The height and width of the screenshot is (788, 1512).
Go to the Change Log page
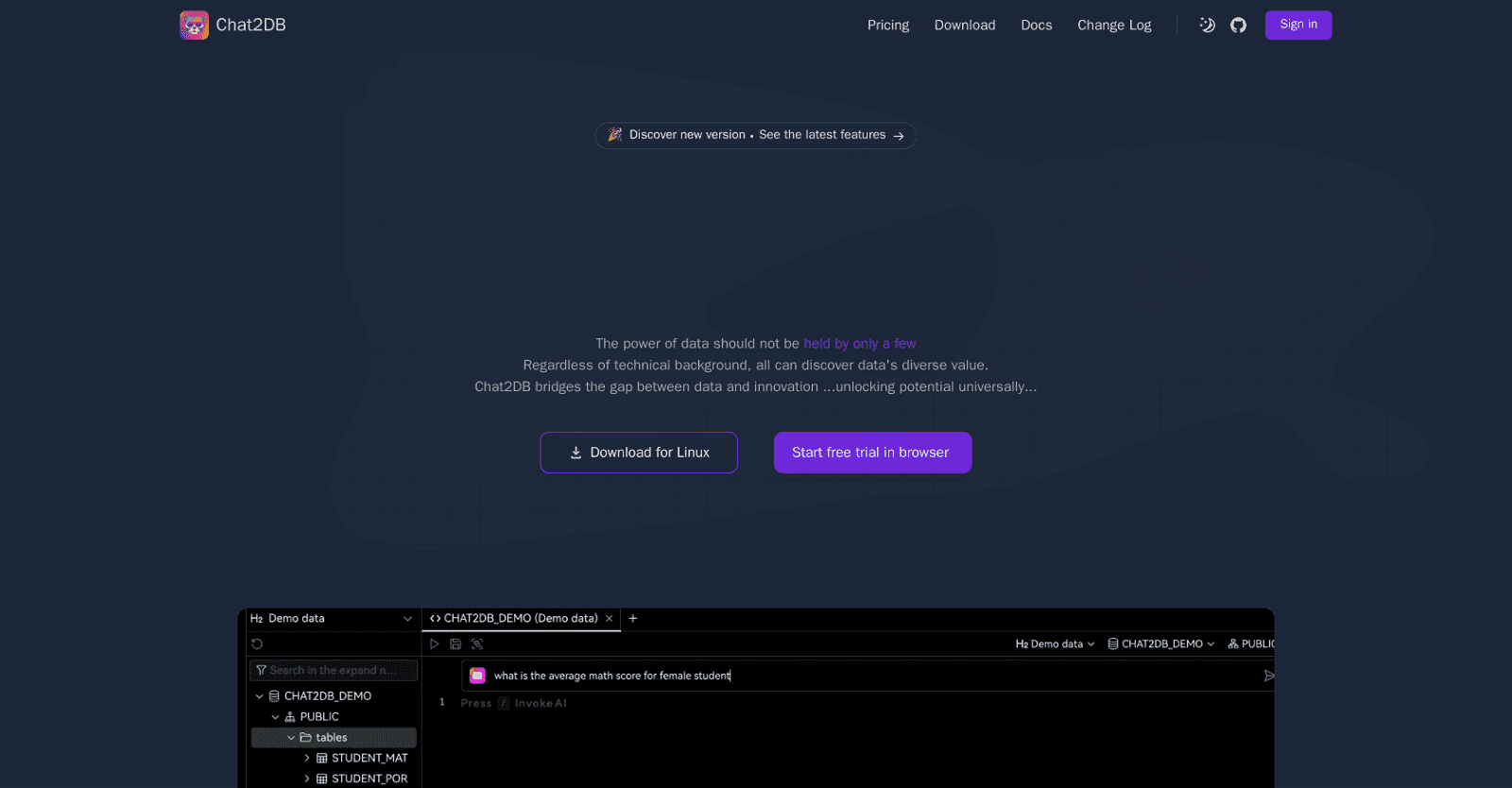pos(1113,26)
